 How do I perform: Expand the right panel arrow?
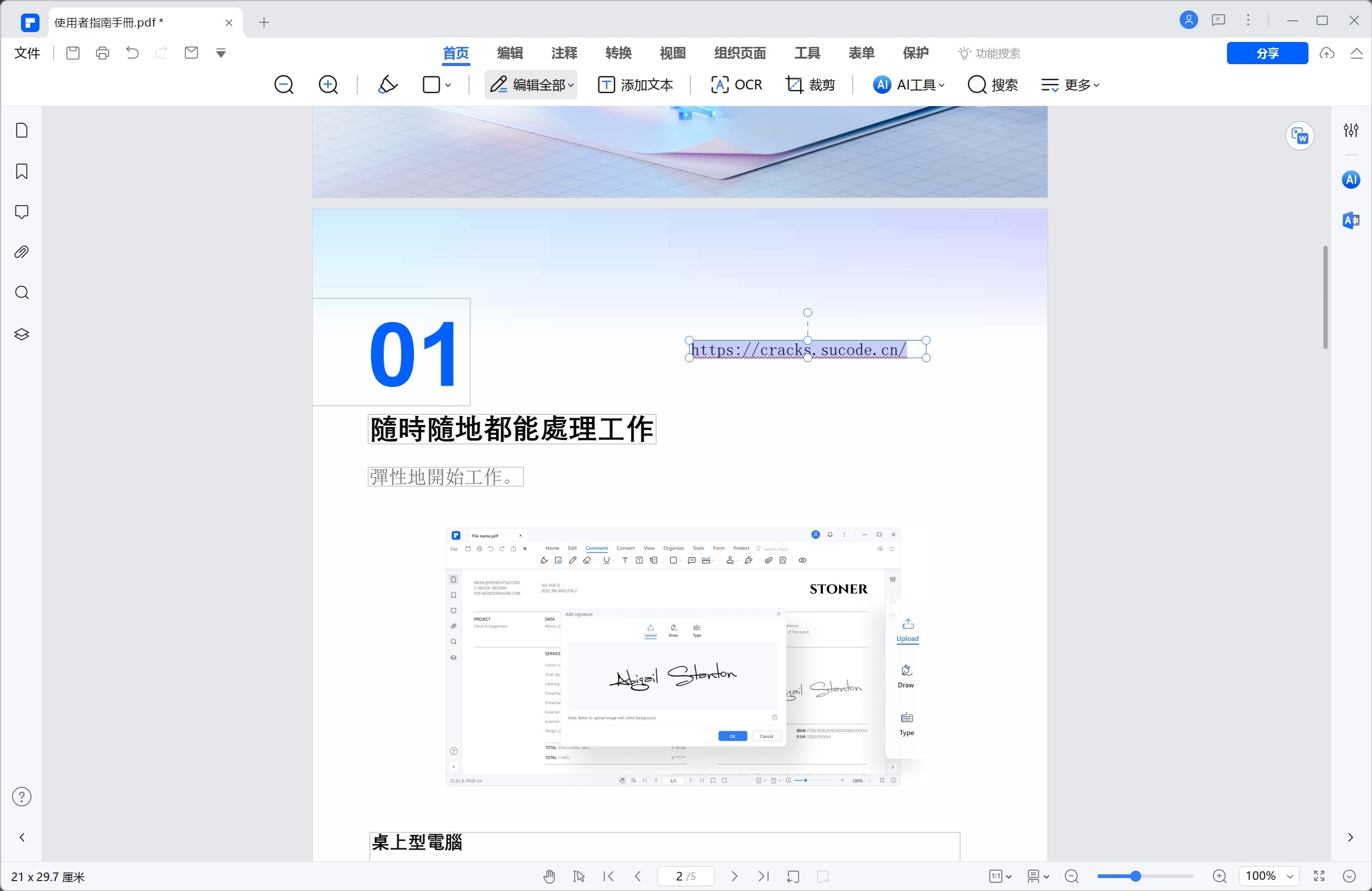click(1350, 837)
